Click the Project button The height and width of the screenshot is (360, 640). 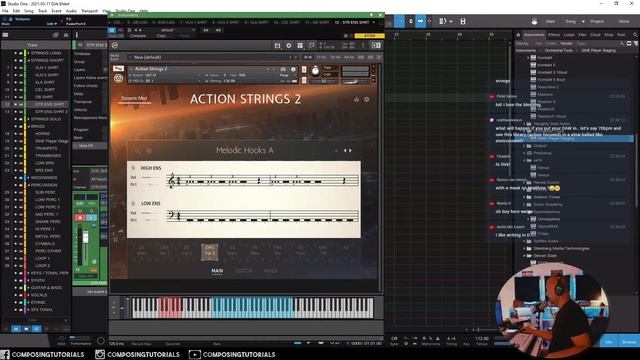point(597,21)
